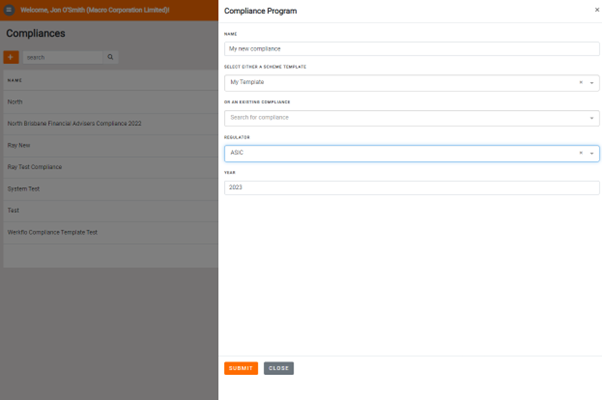The width and height of the screenshot is (602, 400).
Task: Click the compliances search box
Action: [x=63, y=57]
